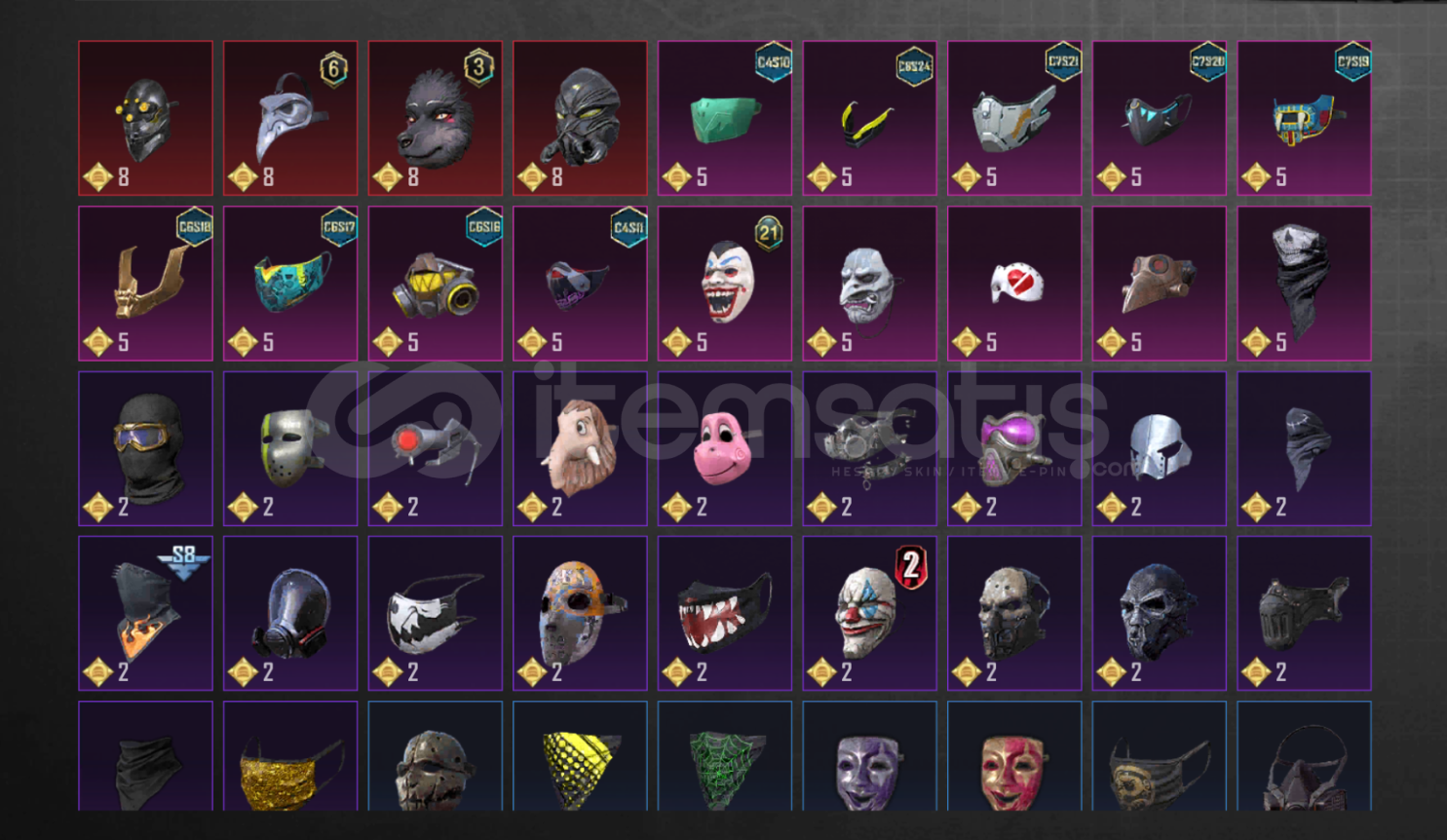
Task: Pick the flame bandana with S8 badge
Action: coord(145,613)
